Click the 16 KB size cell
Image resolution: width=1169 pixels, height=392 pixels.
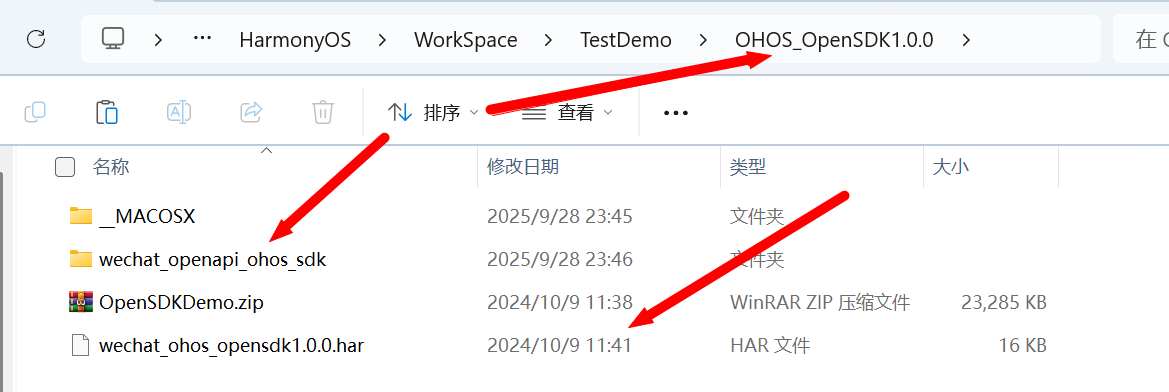point(1023,346)
